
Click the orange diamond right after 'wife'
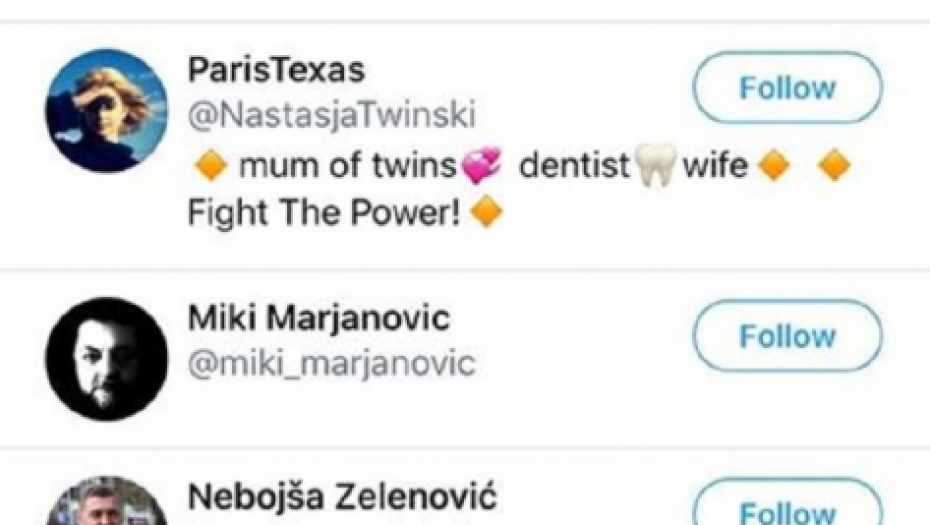[x=774, y=166]
